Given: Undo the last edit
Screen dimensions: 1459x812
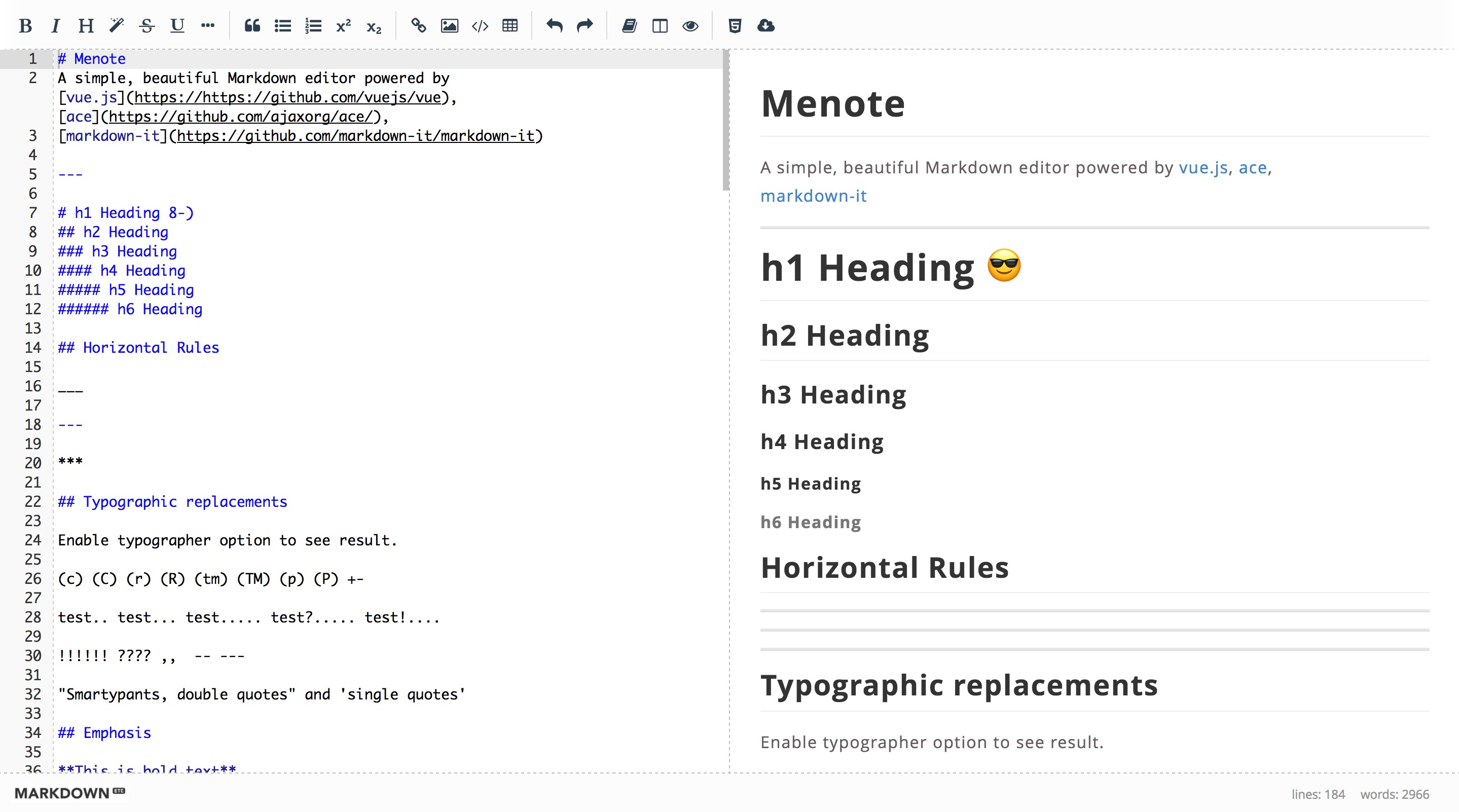Looking at the screenshot, I should [x=555, y=25].
